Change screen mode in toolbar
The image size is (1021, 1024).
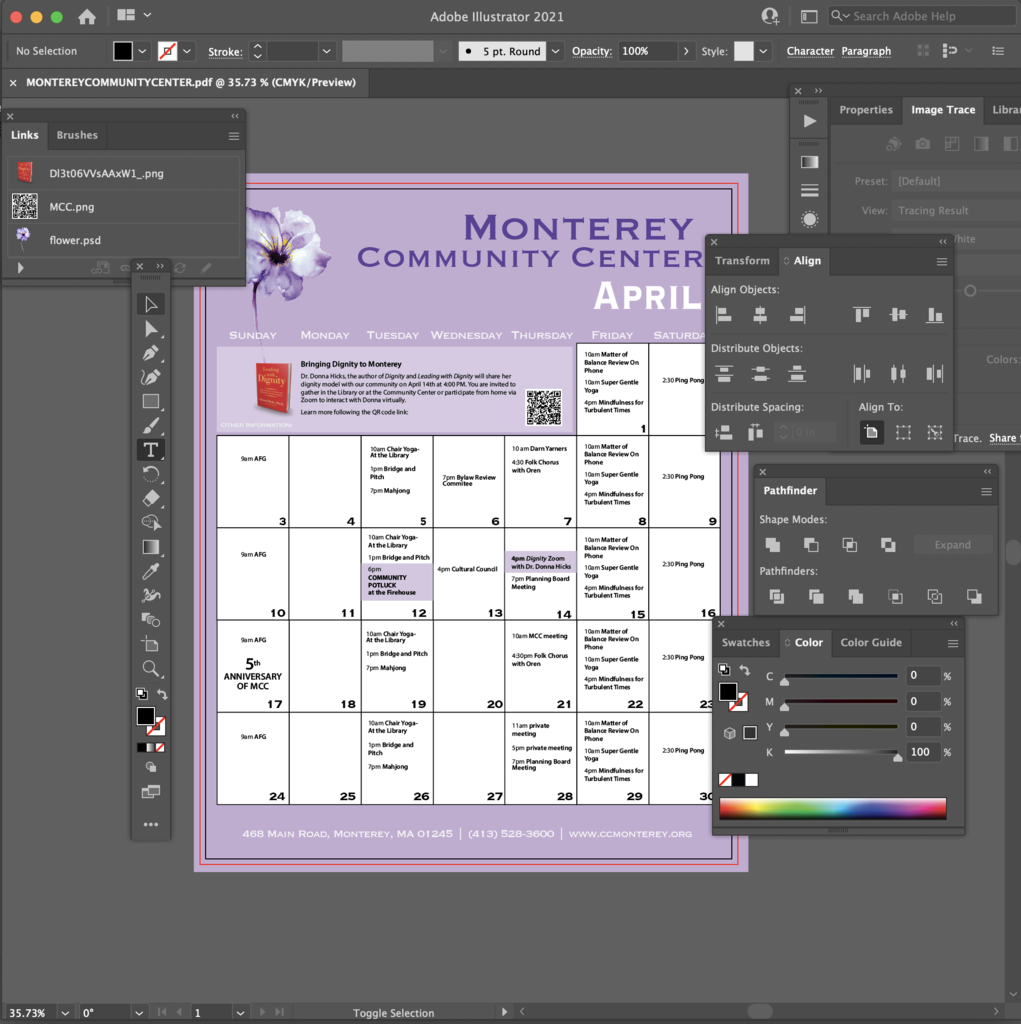pyautogui.click(x=151, y=792)
